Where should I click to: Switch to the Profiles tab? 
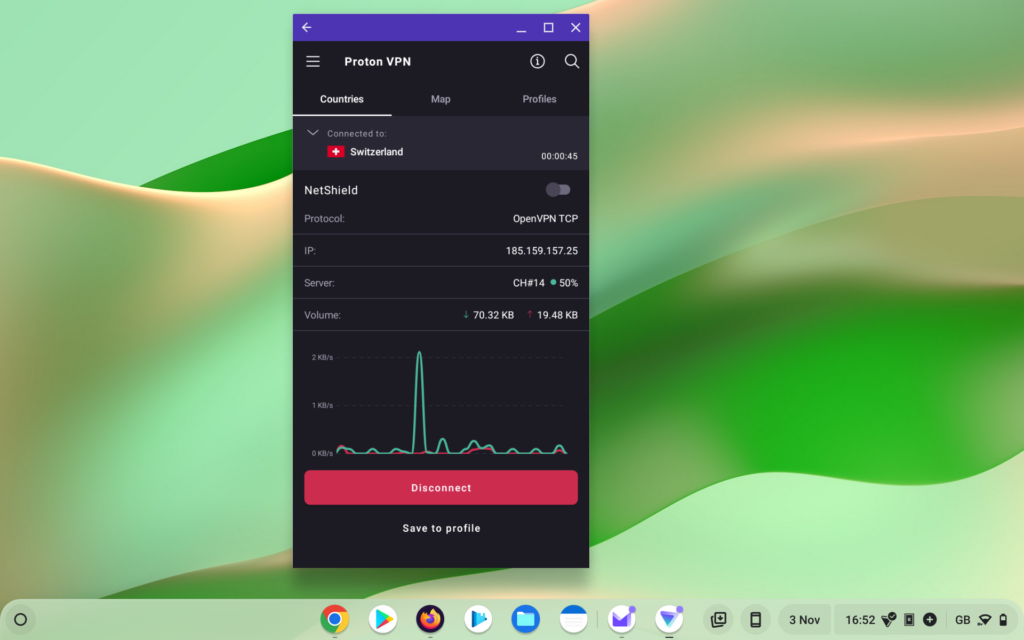point(539,99)
